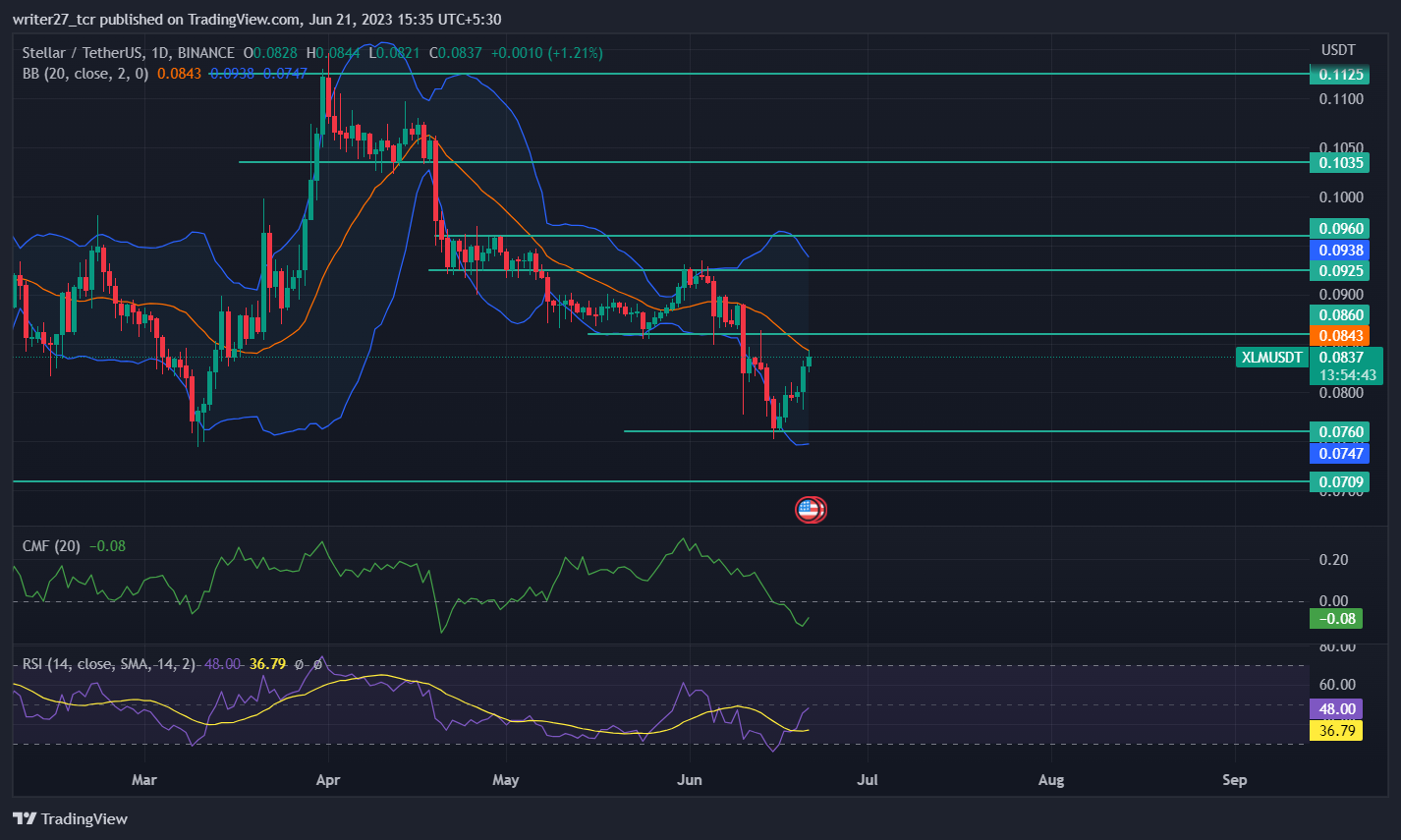Click the countdown timer 13:54:43
1401x840 pixels.
(1347, 375)
